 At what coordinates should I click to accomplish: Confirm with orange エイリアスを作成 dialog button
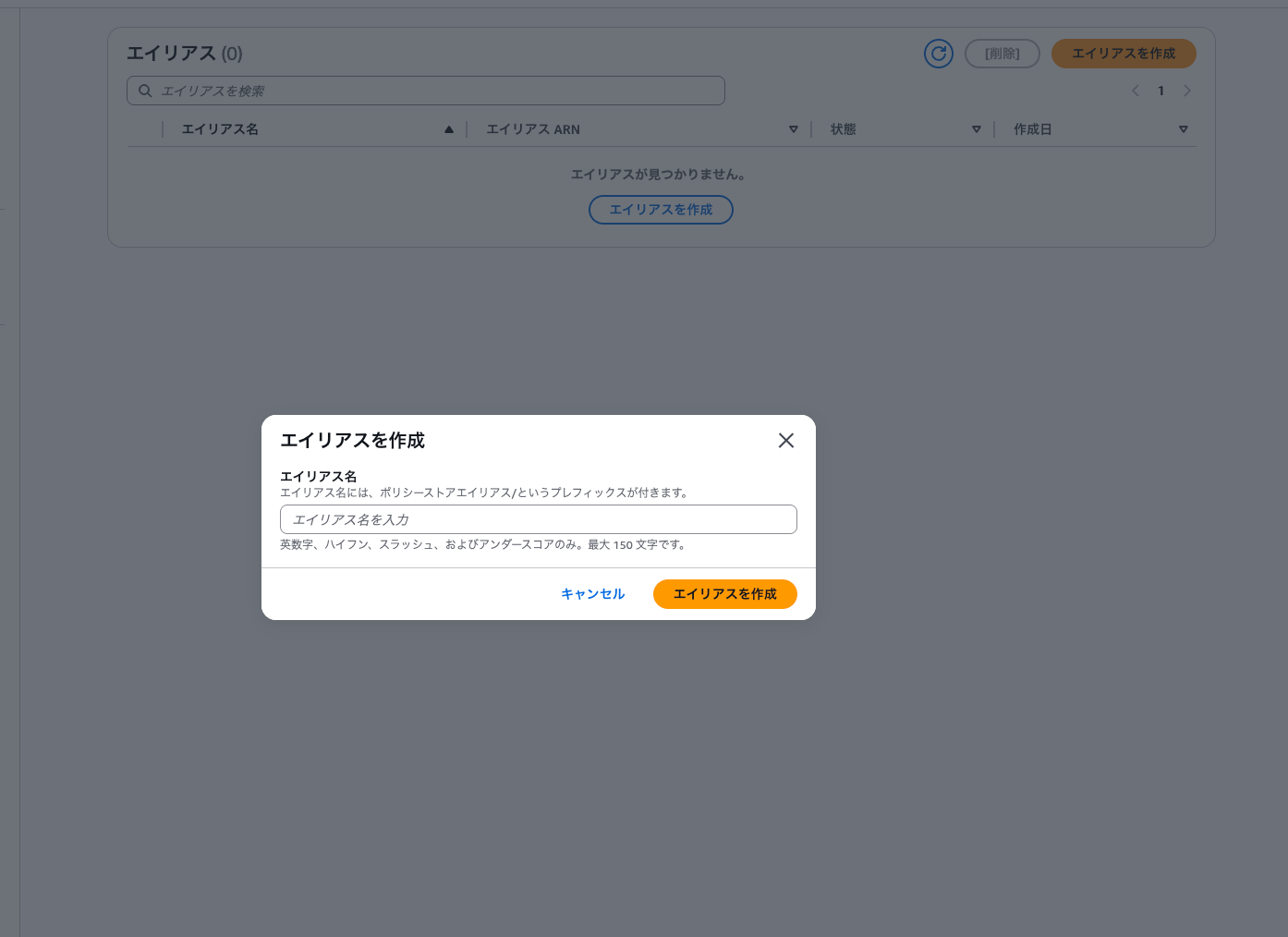(725, 594)
